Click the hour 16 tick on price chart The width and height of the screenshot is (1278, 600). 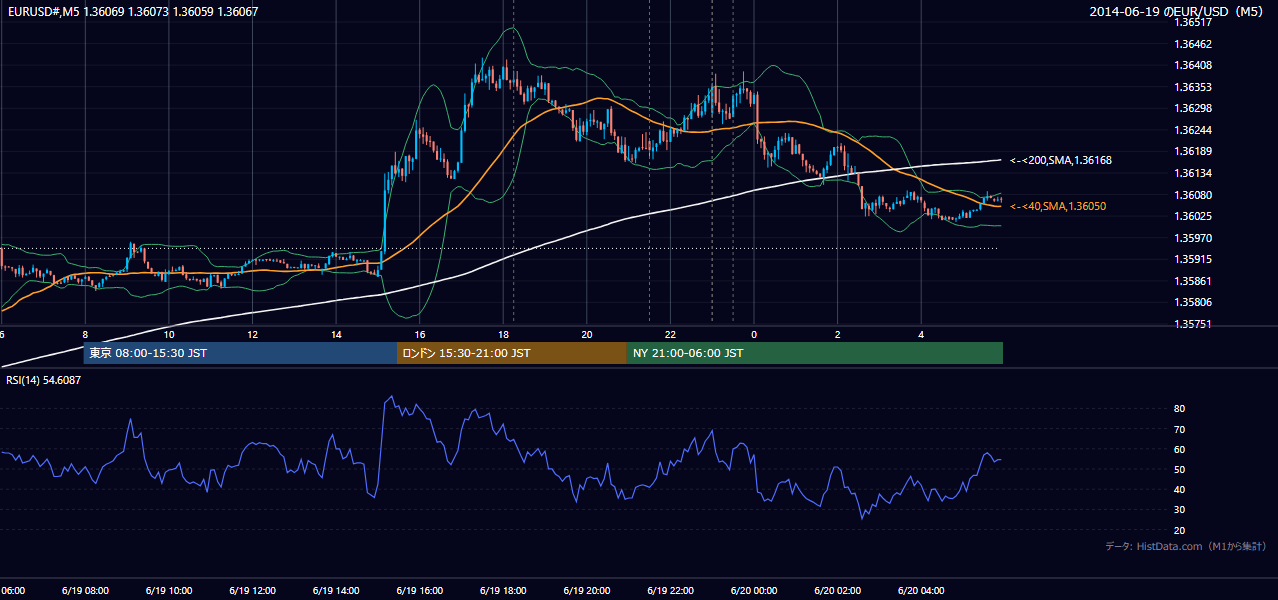(419, 334)
